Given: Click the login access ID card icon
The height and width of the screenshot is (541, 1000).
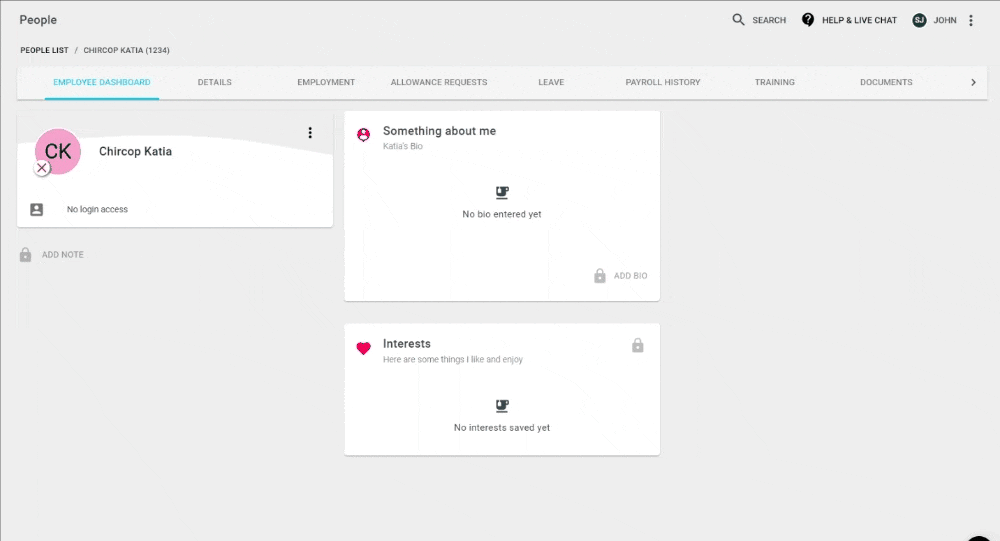Looking at the screenshot, I should pos(36,209).
